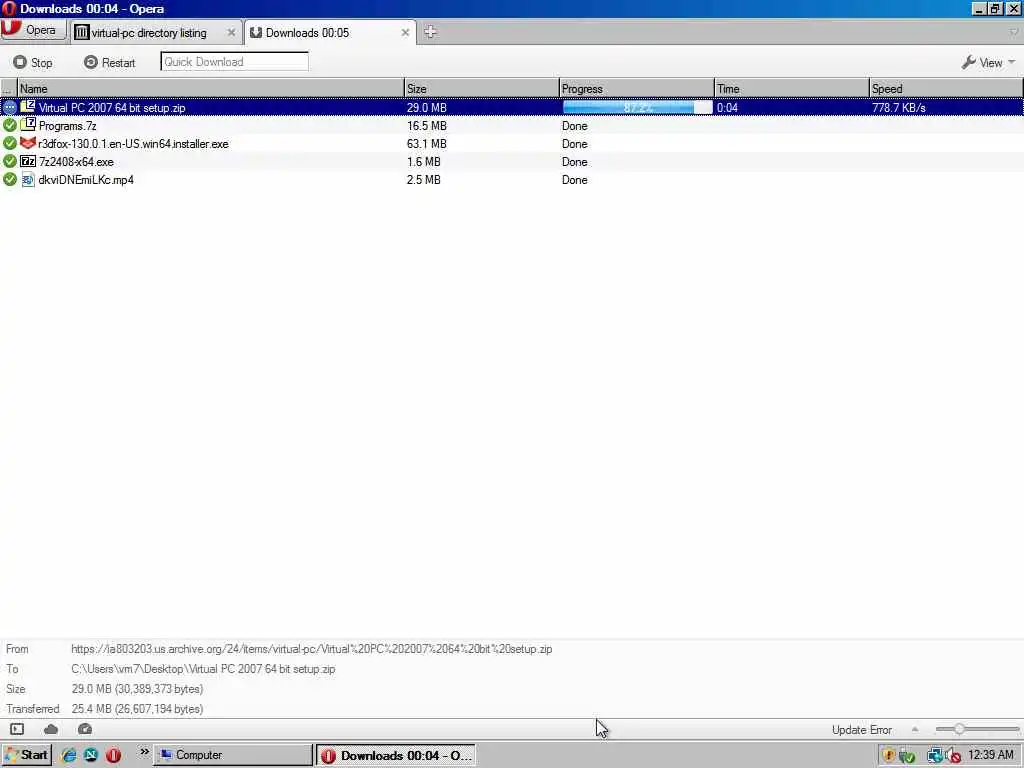Toggle Opera Turbo speedometer icon

(85, 729)
